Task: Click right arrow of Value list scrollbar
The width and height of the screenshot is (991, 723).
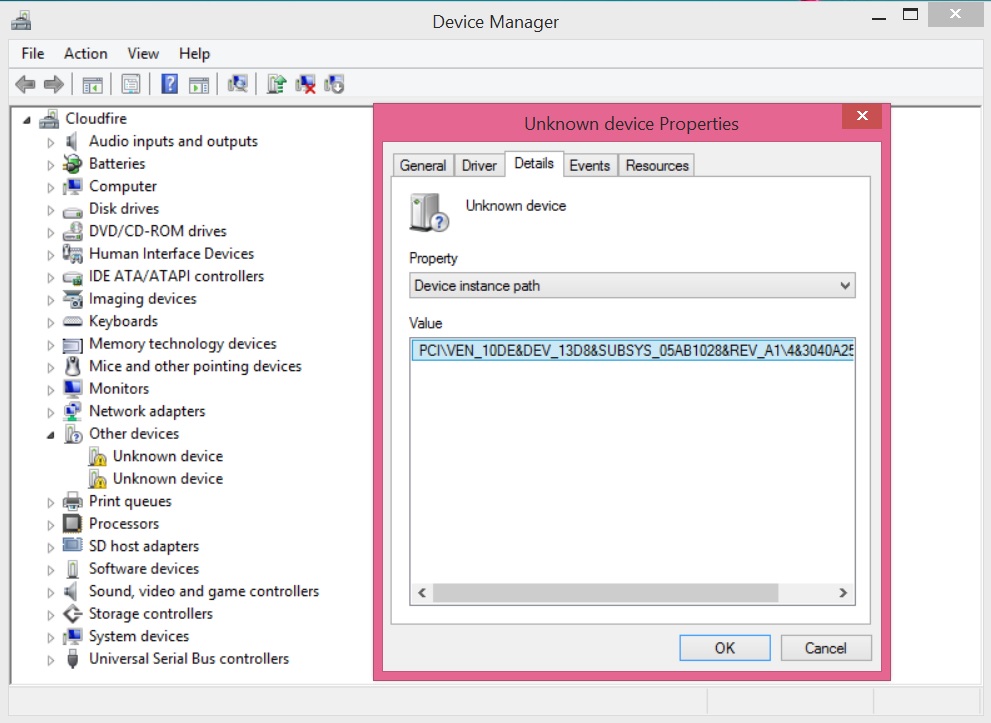Action: tap(845, 593)
